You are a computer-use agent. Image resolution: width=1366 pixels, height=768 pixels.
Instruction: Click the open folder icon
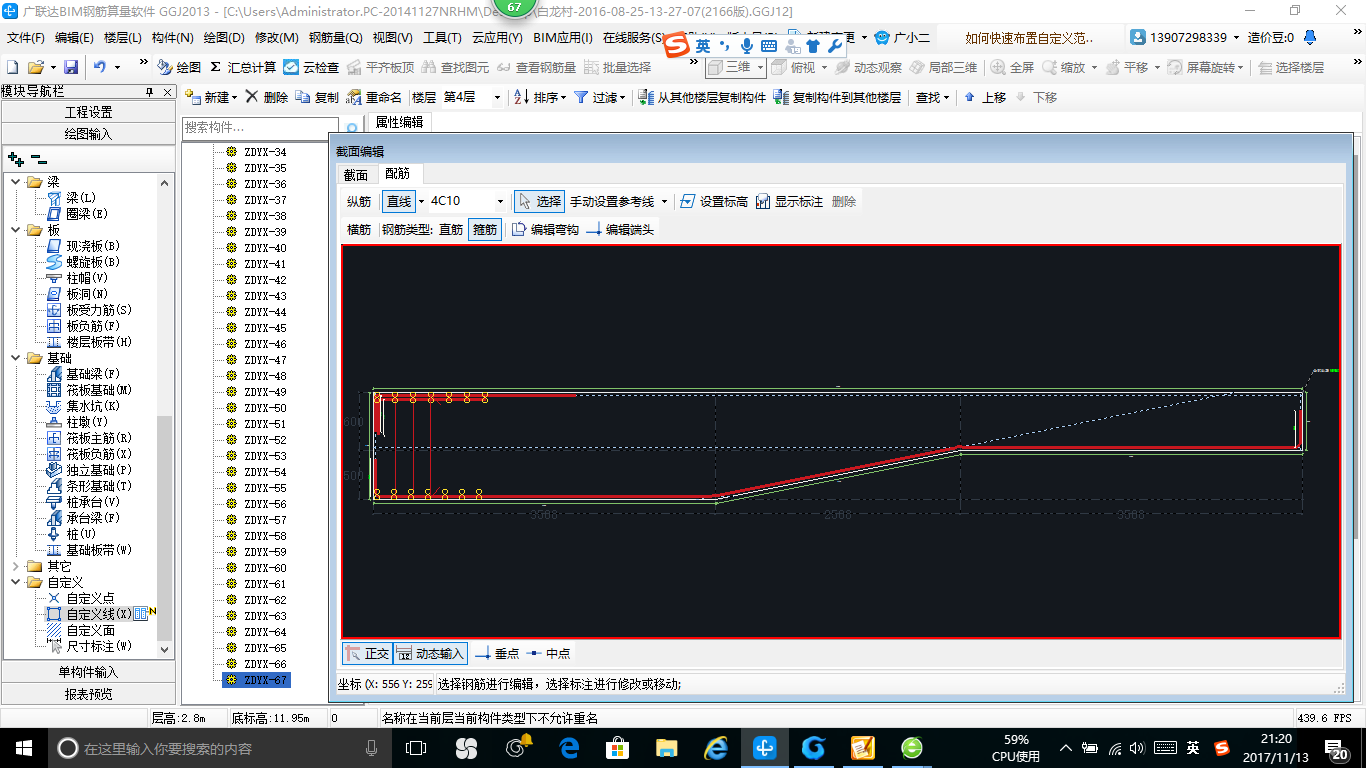pos(35,67)
